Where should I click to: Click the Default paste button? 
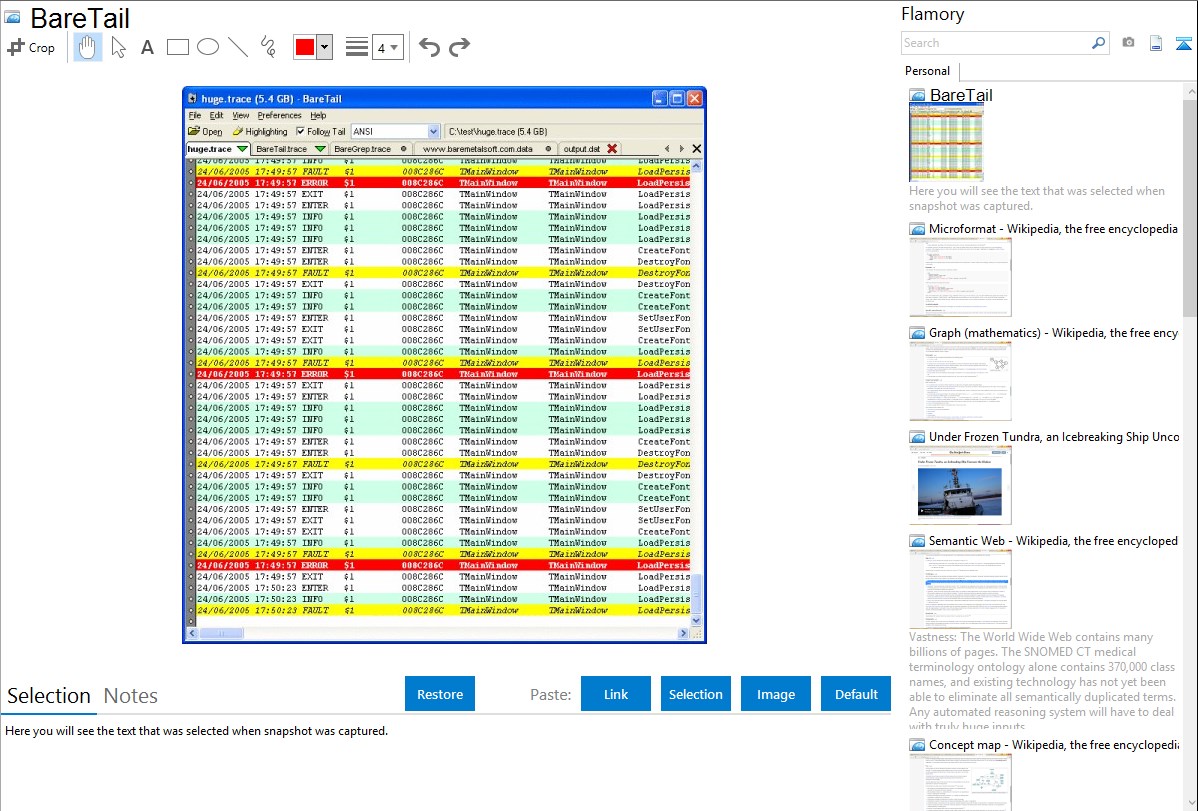coord(856,694)
